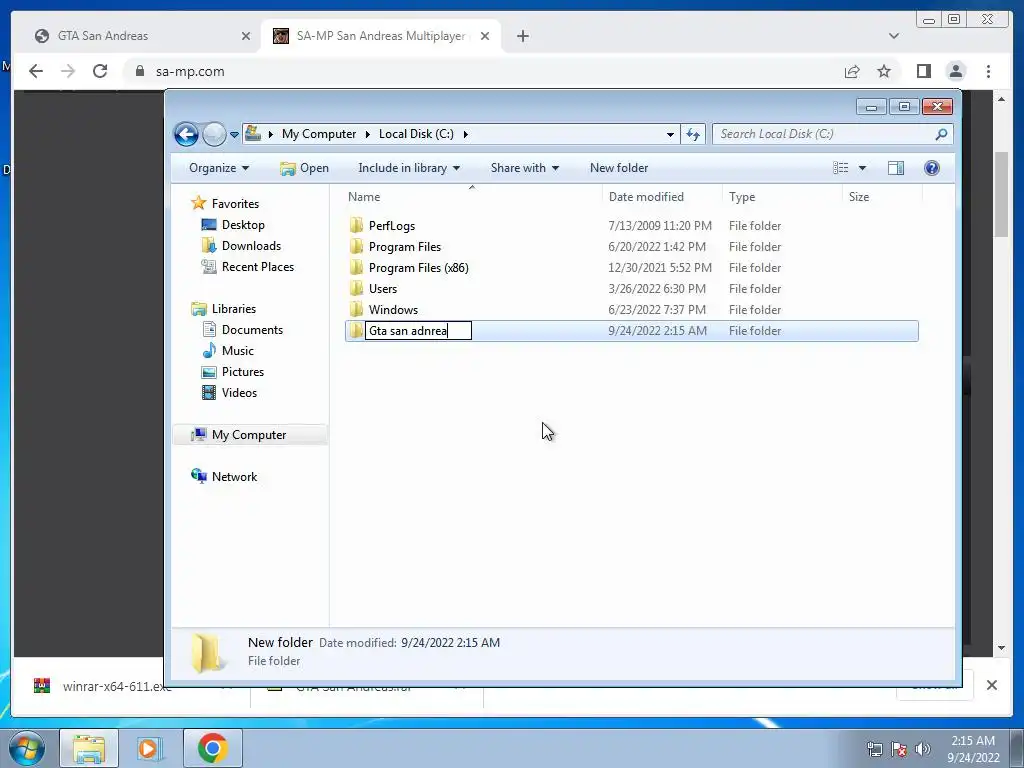Expand the arrow after Local Disk (C:) breadcrumb
This screenshot has height=768, width=1024.
(x=466, y=134)
